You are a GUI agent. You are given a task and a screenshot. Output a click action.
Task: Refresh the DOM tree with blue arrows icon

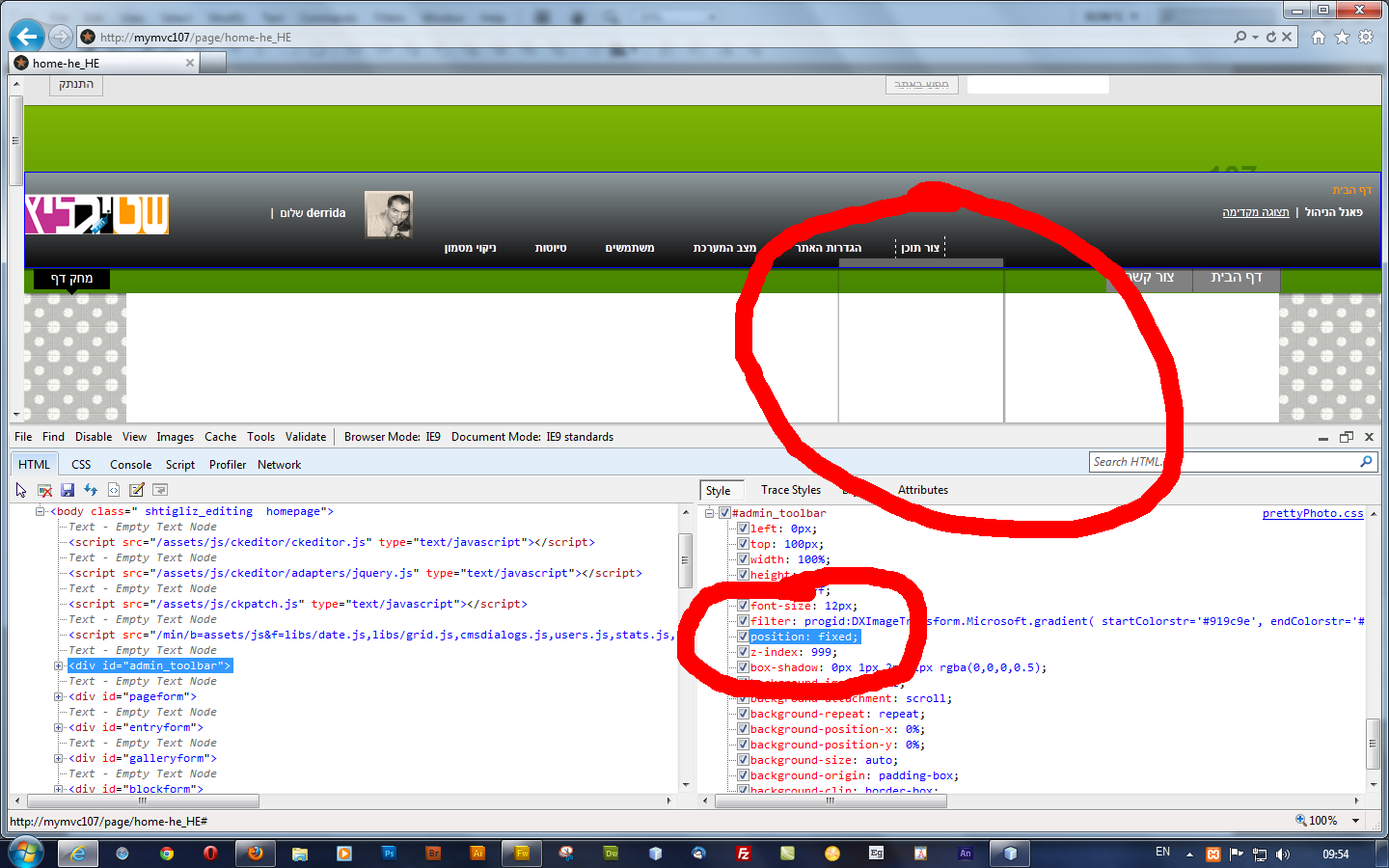click(91, 490)
